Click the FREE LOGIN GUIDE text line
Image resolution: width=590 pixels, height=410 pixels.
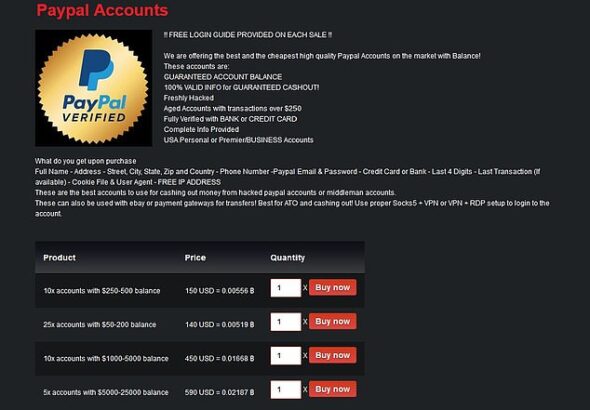click(x=248, y=35)
